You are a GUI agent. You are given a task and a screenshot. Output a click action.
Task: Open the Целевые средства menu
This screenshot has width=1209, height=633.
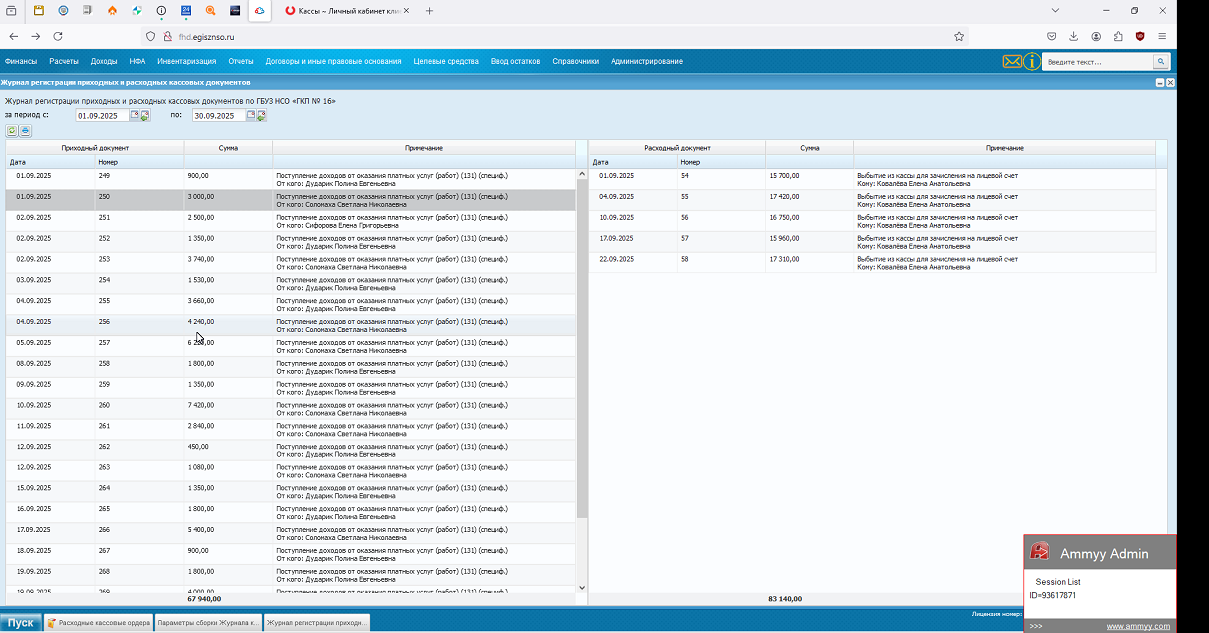coord(446,61)
